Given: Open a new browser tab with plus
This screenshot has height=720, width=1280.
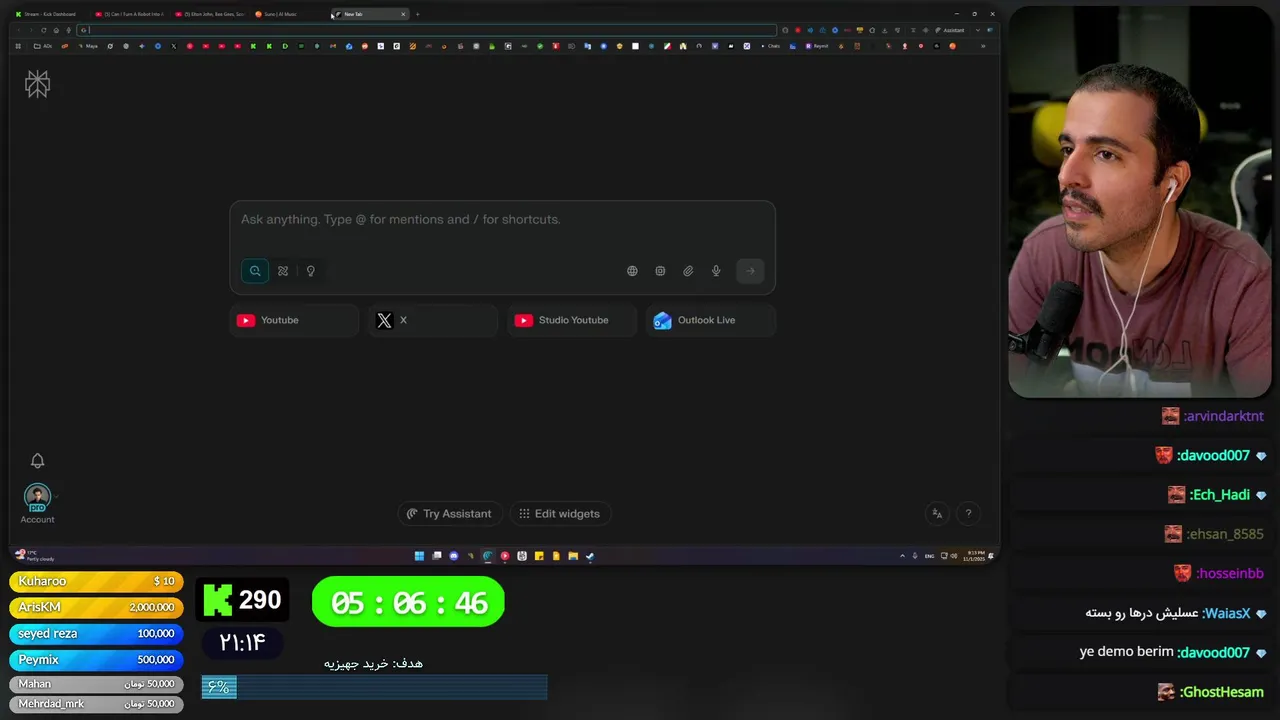Looking at the screenshot, I should [418, 14].
